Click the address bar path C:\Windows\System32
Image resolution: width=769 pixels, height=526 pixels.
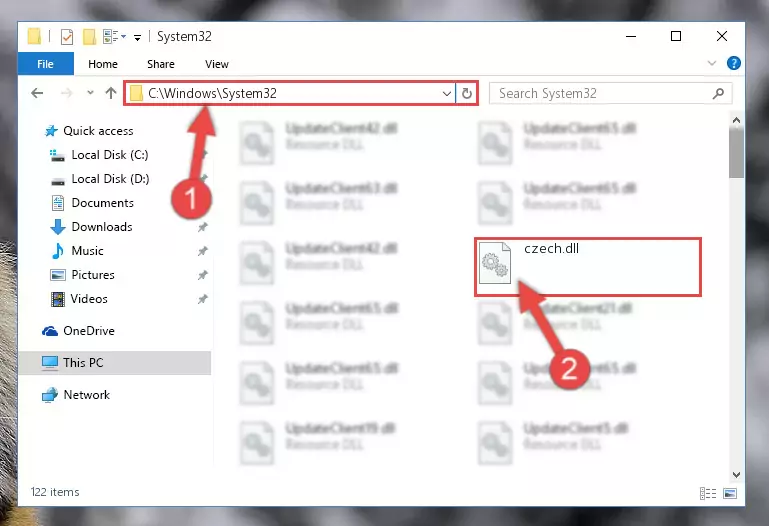point(212,93)
